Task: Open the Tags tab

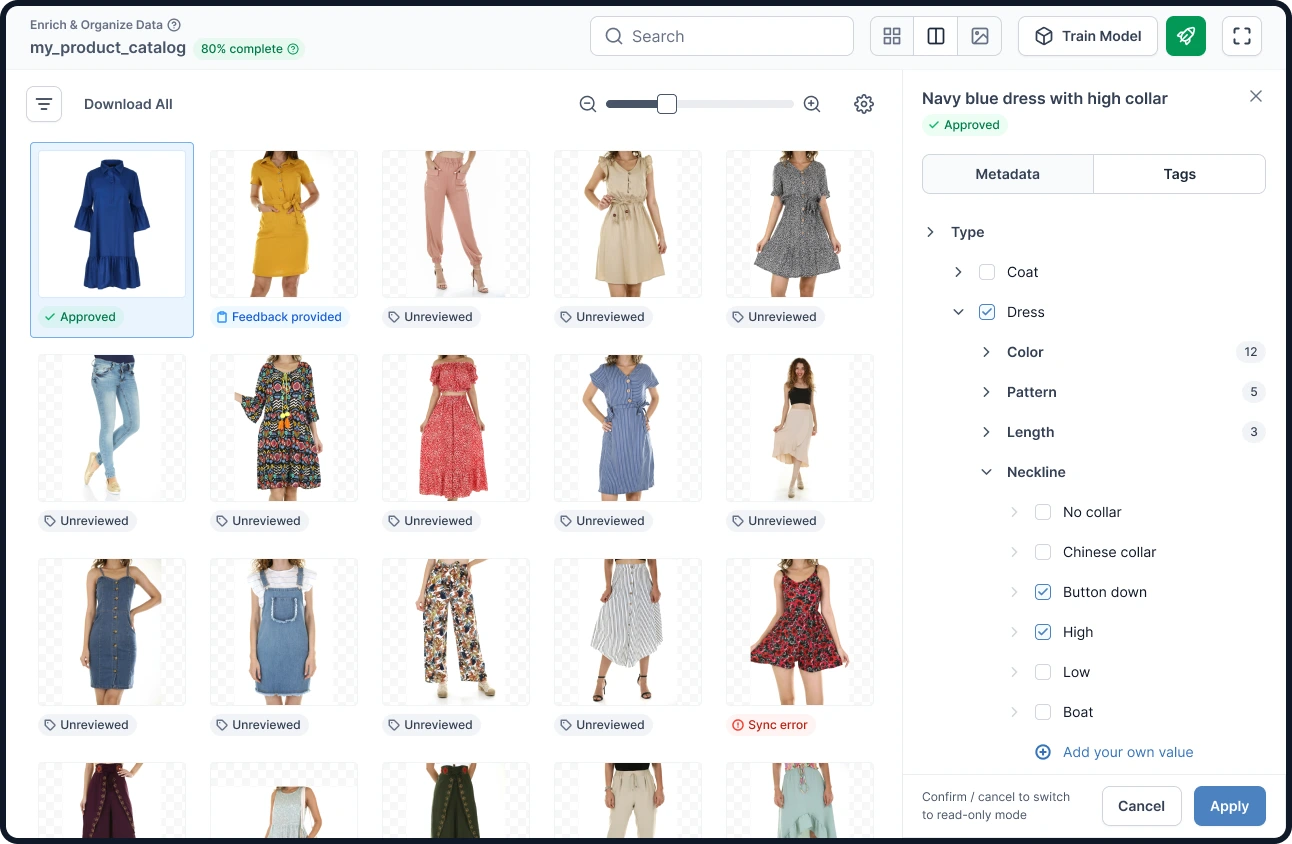Action: [x=1180, y=174]
